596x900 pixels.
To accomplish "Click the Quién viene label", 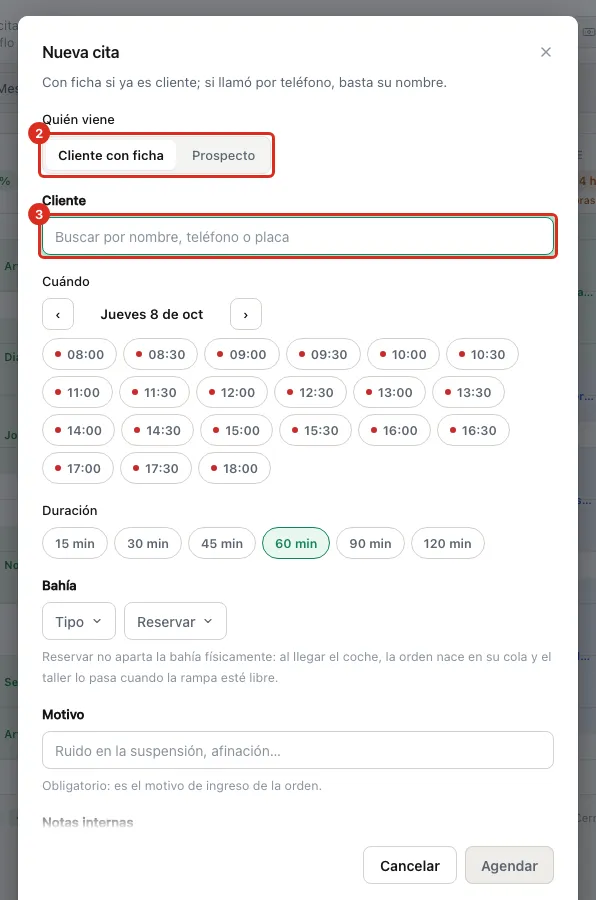I will pyautogui.click(x=78, y=119).
